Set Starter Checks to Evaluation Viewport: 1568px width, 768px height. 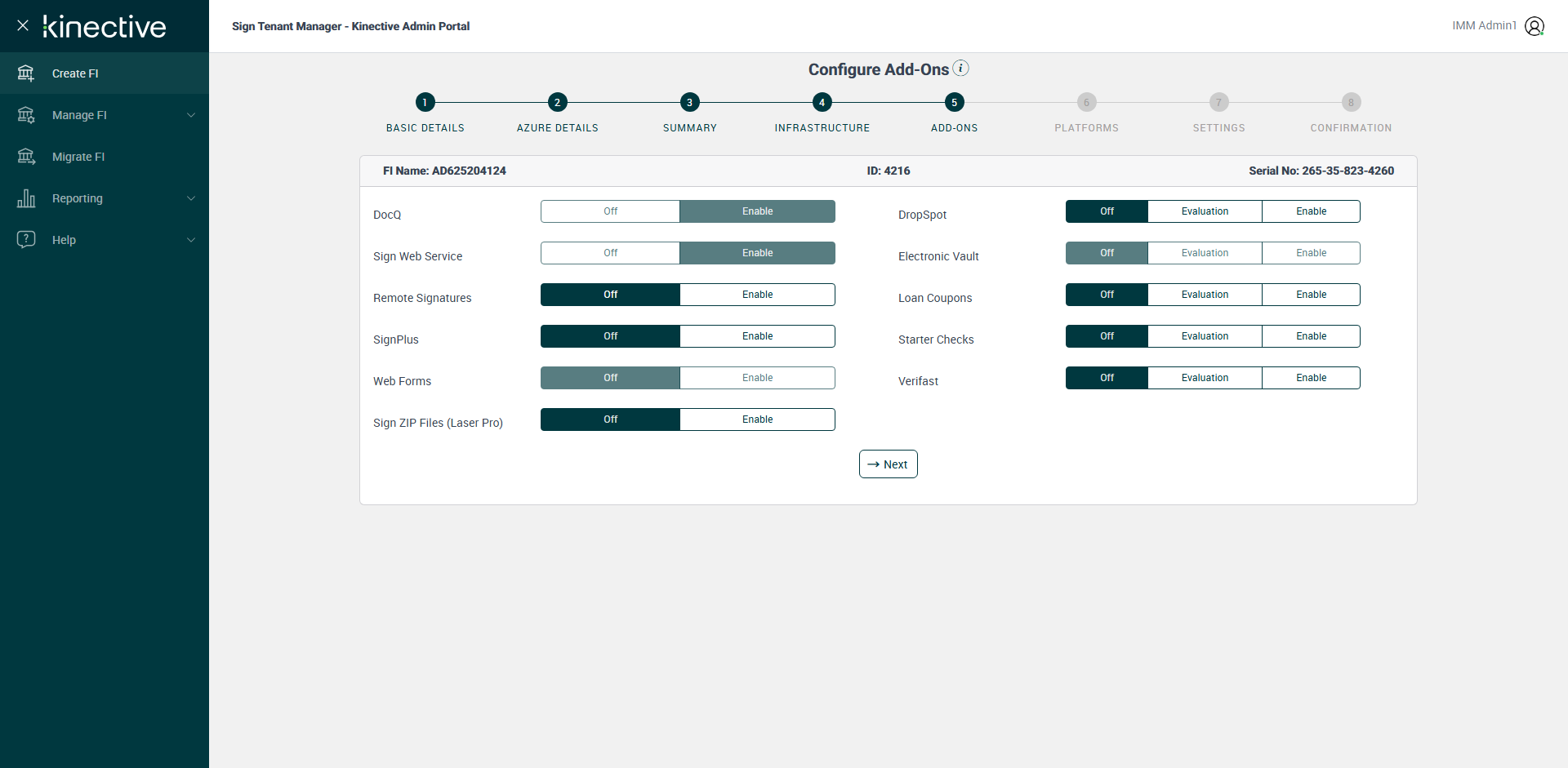point(1205,336)
